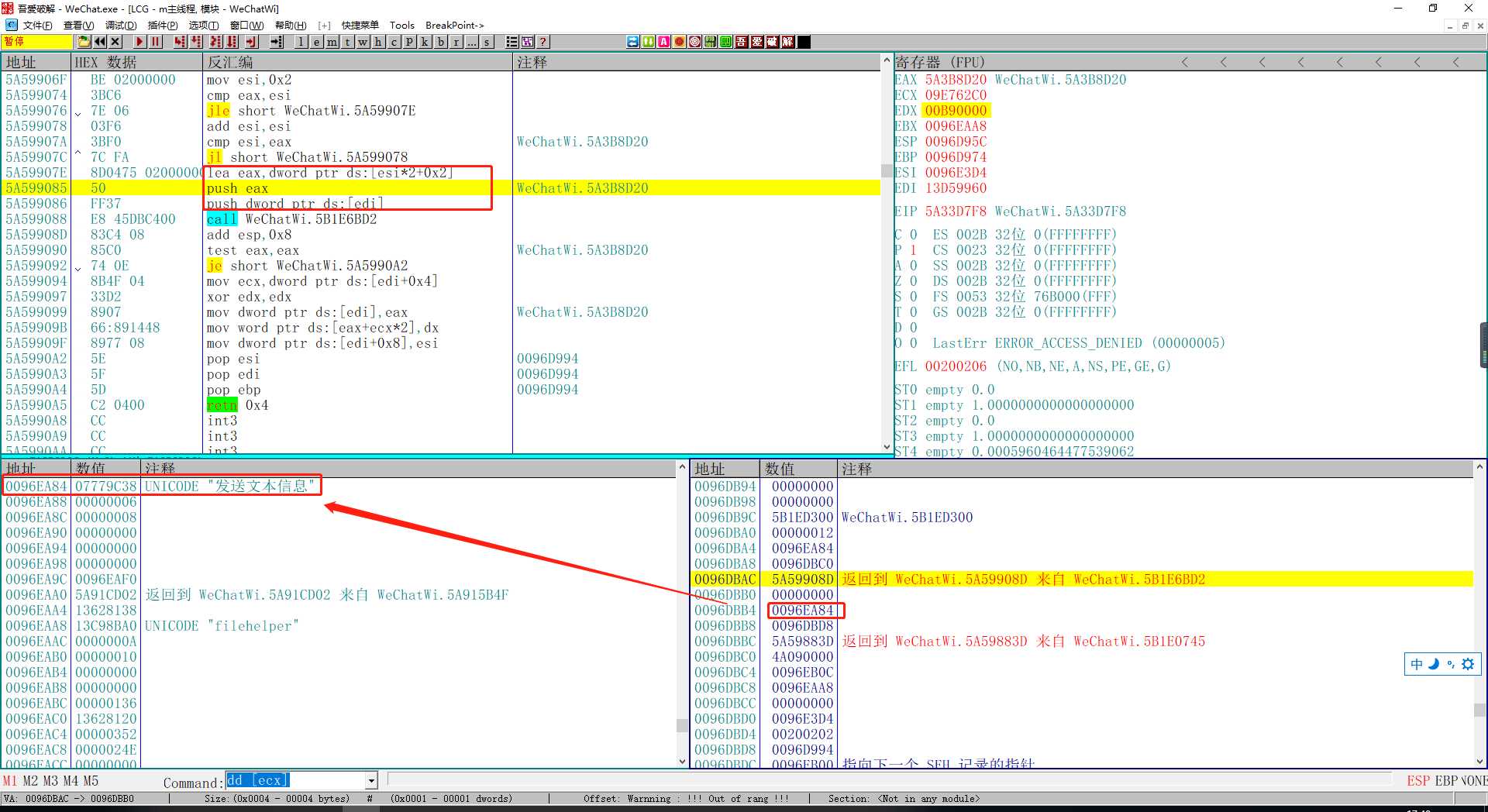Click execute till return icon

(x=251, y=42)
